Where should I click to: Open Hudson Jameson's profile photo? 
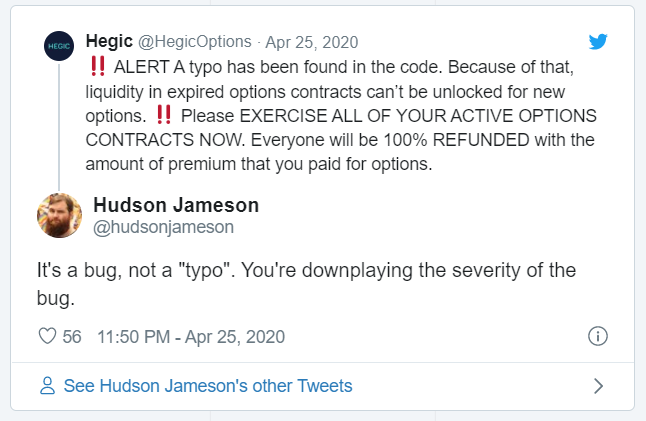pos(59,215)
